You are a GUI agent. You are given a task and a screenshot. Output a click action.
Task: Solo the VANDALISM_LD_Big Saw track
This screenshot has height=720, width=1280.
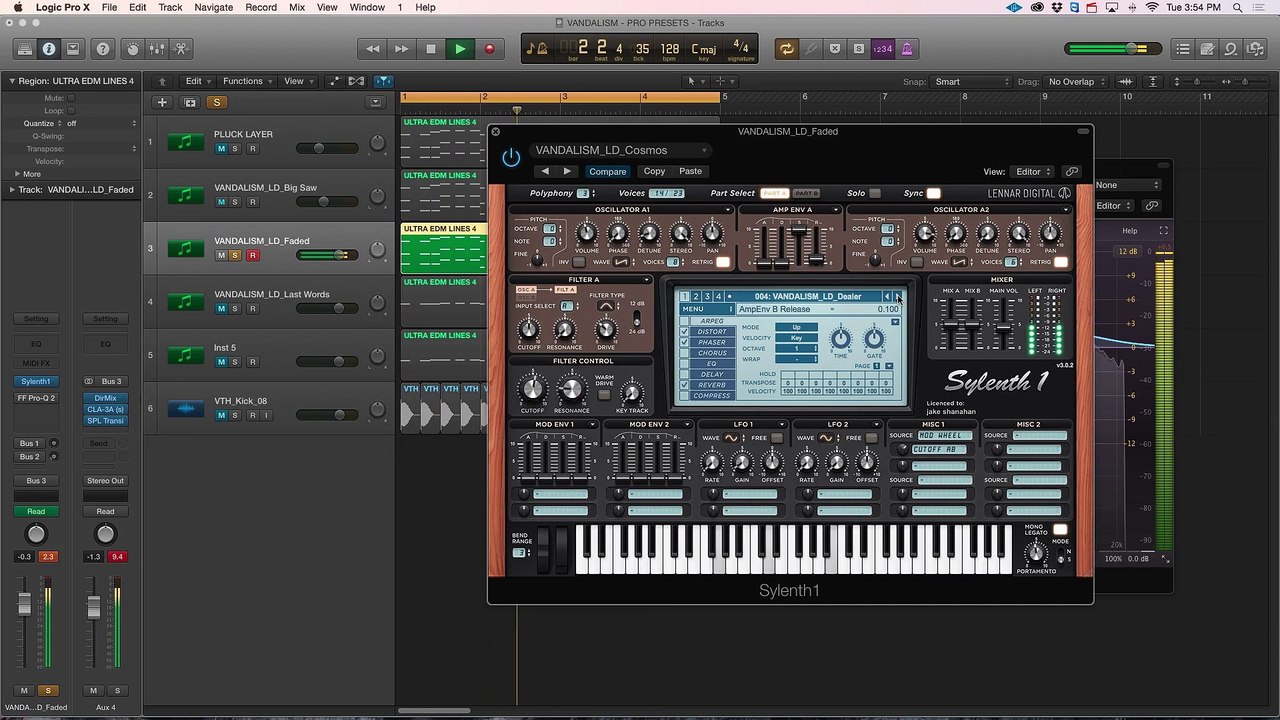236,202
